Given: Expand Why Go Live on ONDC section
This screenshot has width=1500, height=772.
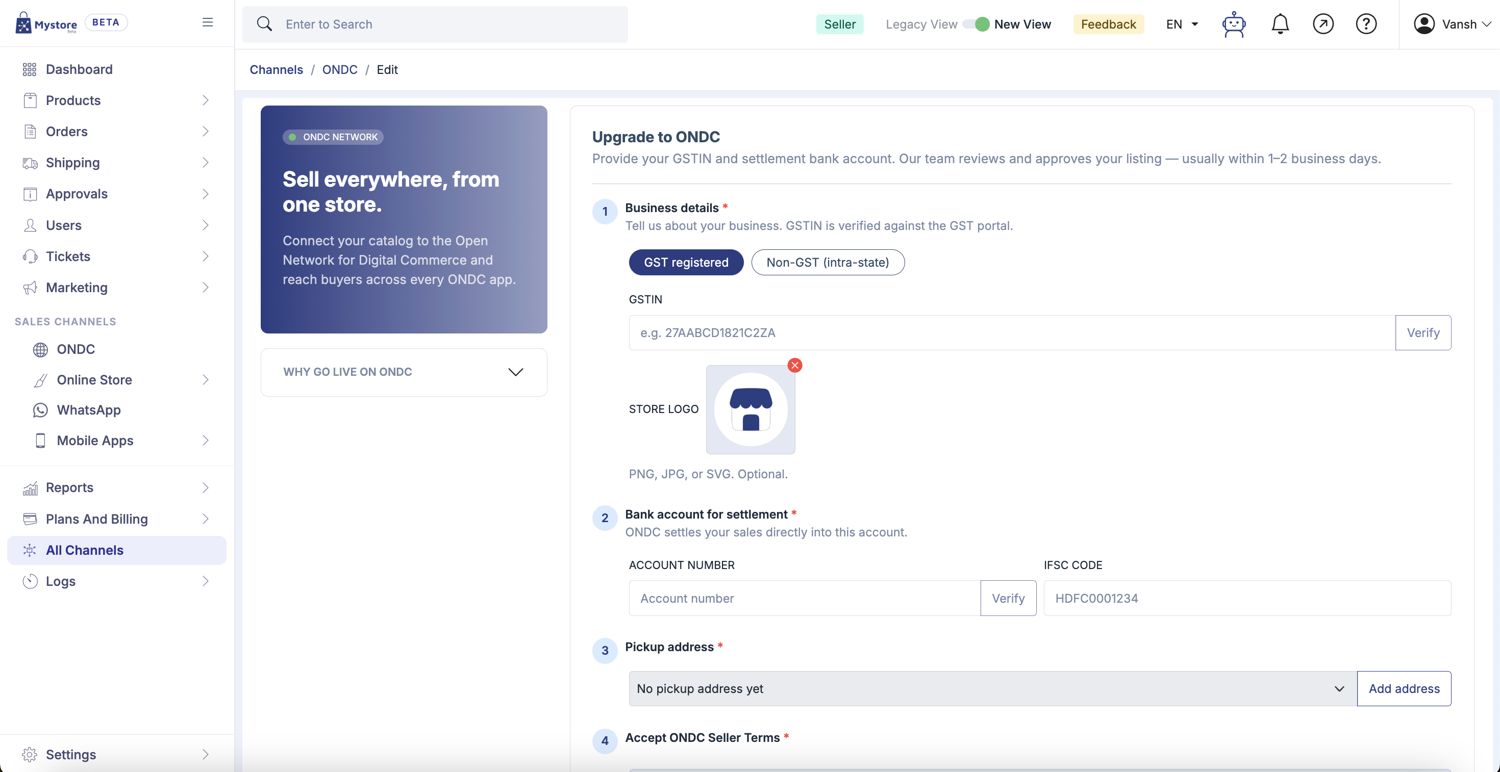Looking at the screenshot, I should (404, 372).
